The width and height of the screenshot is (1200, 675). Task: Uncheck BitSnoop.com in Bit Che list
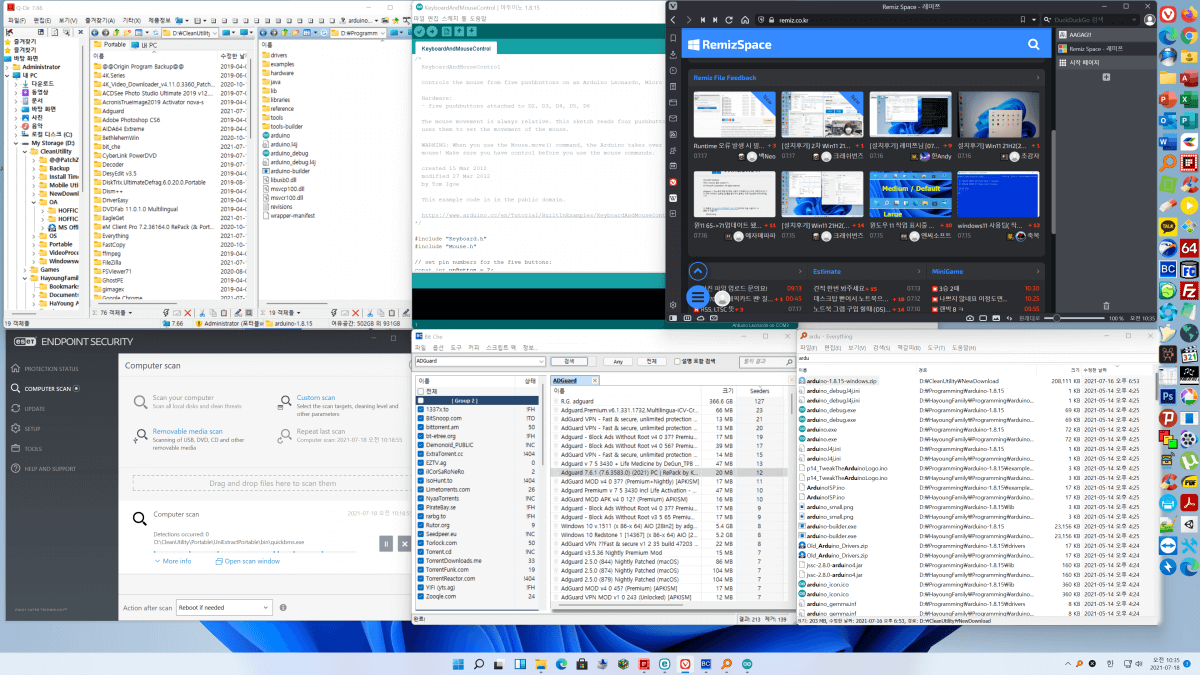pyautogui.click(x=421, y=419)
